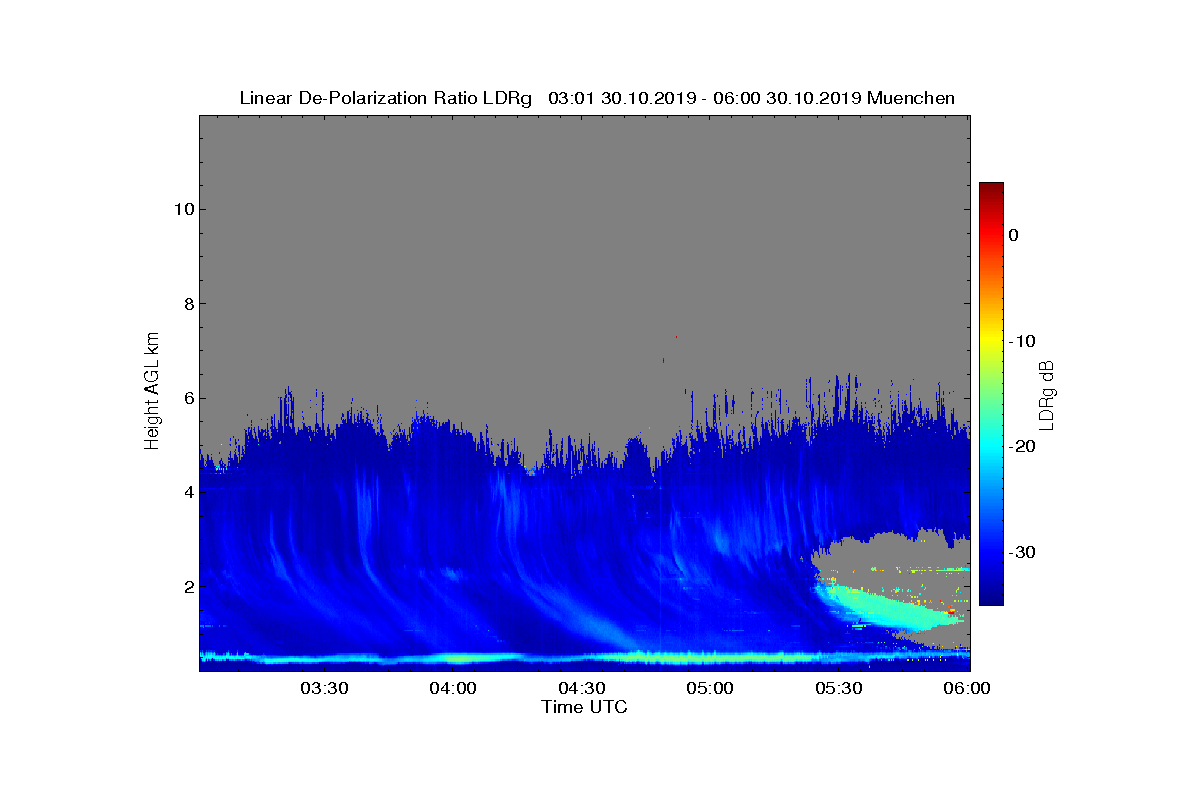Click the height tick label '4'
Viewport: 1200px width, 800px height.
[x=188, y=492]
